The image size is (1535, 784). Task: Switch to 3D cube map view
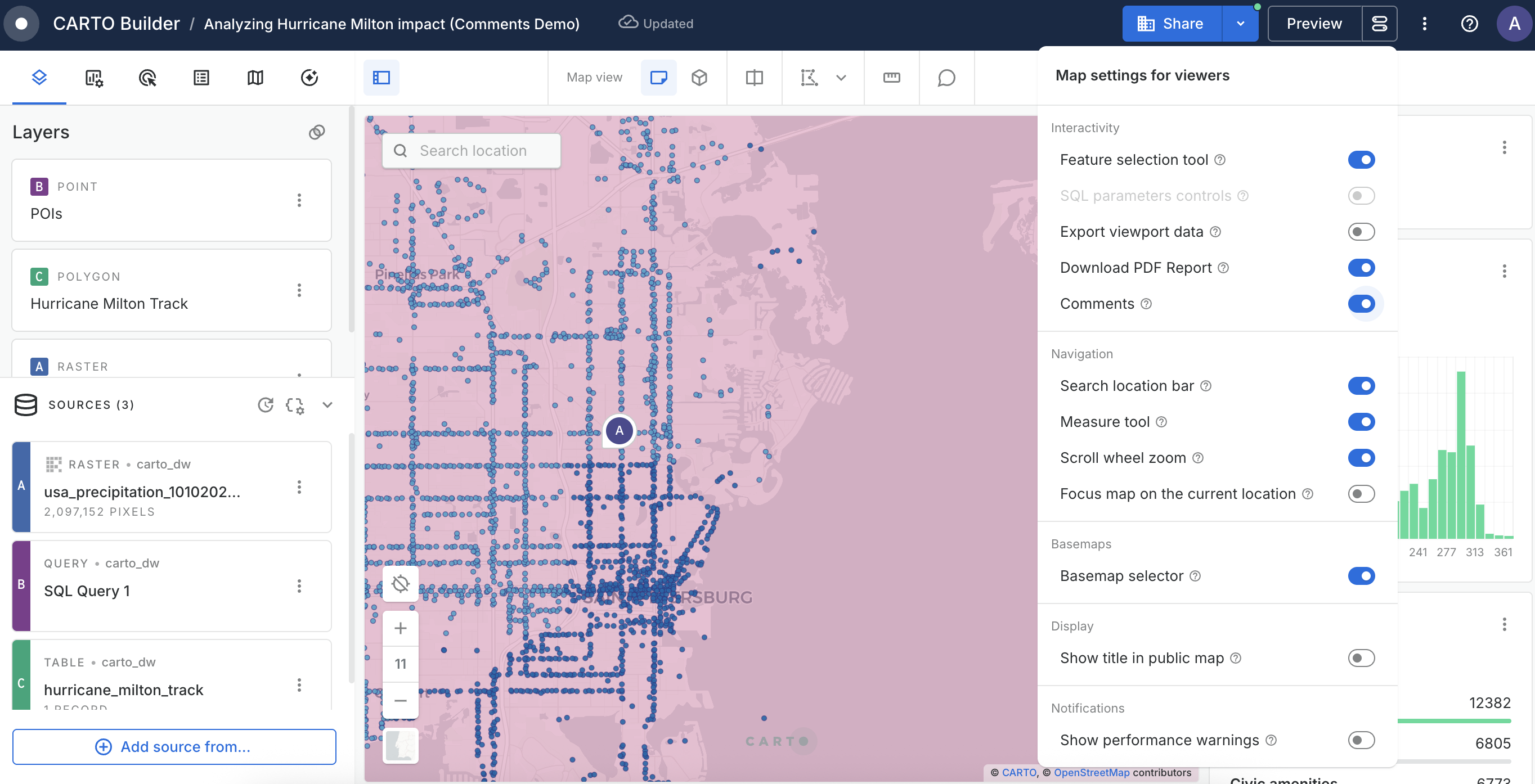point(699,78)
